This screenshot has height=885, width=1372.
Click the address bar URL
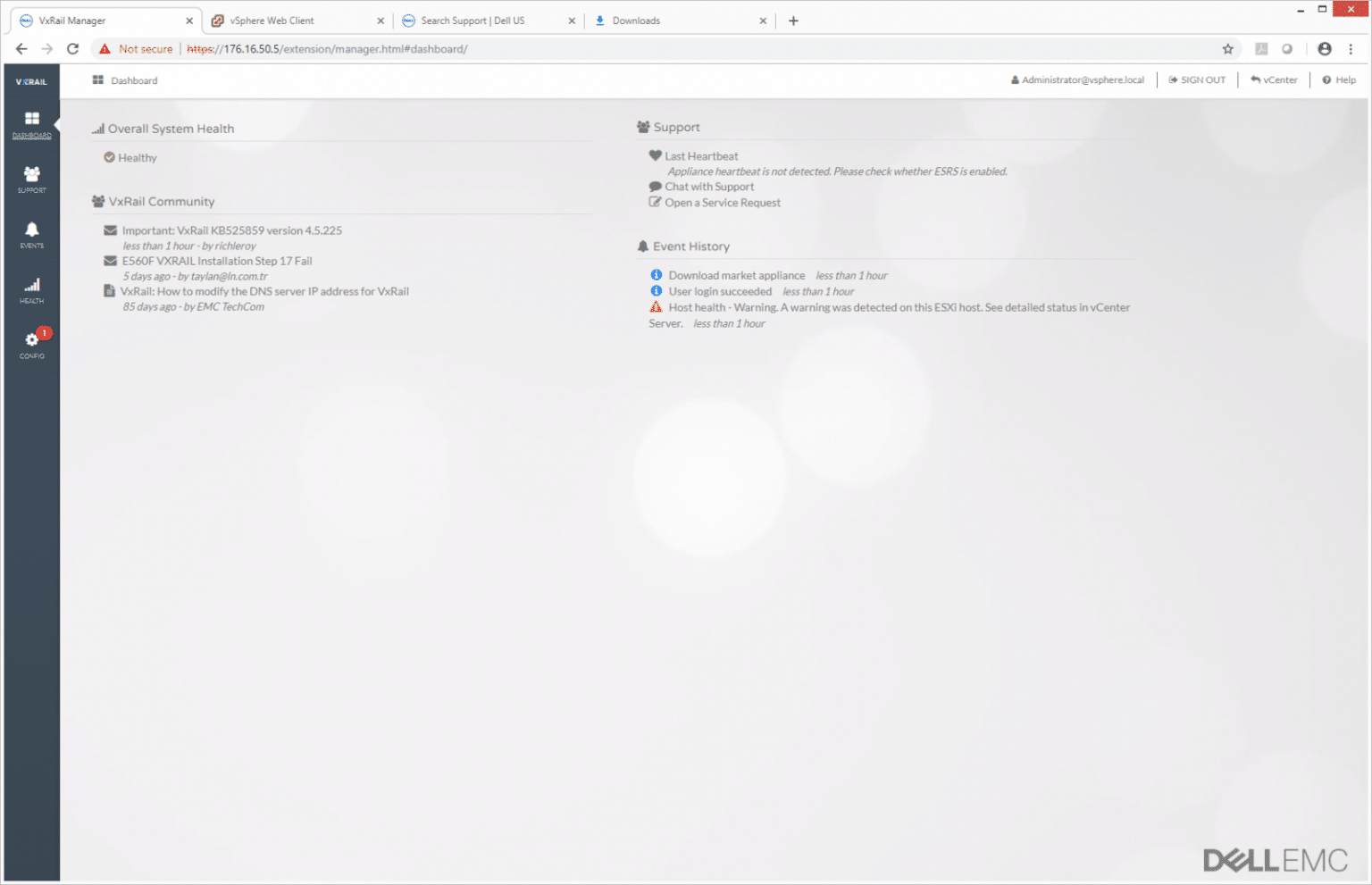coord(327,49)
